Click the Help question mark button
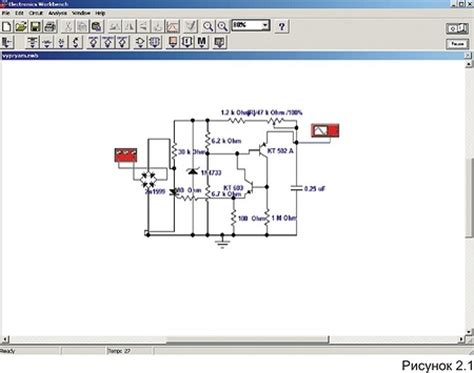474x373 pixels. pos(282,26)
